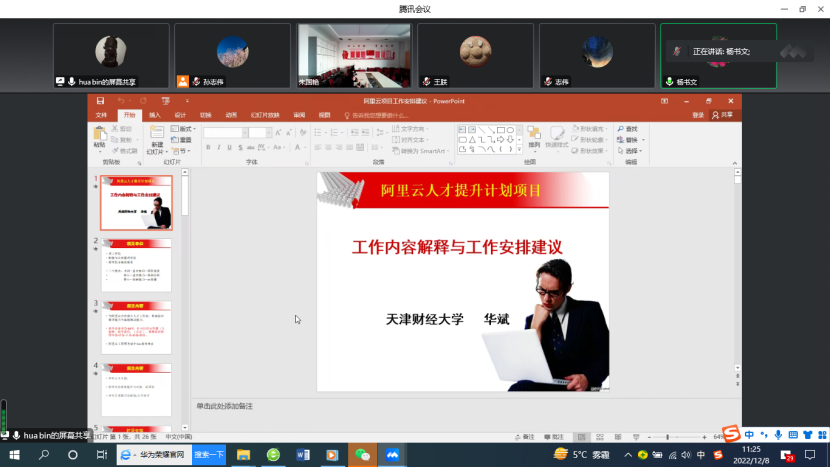Click the Save icon in PowerPoint title bar
Viewport: 830px width, 467px height.
100,101
